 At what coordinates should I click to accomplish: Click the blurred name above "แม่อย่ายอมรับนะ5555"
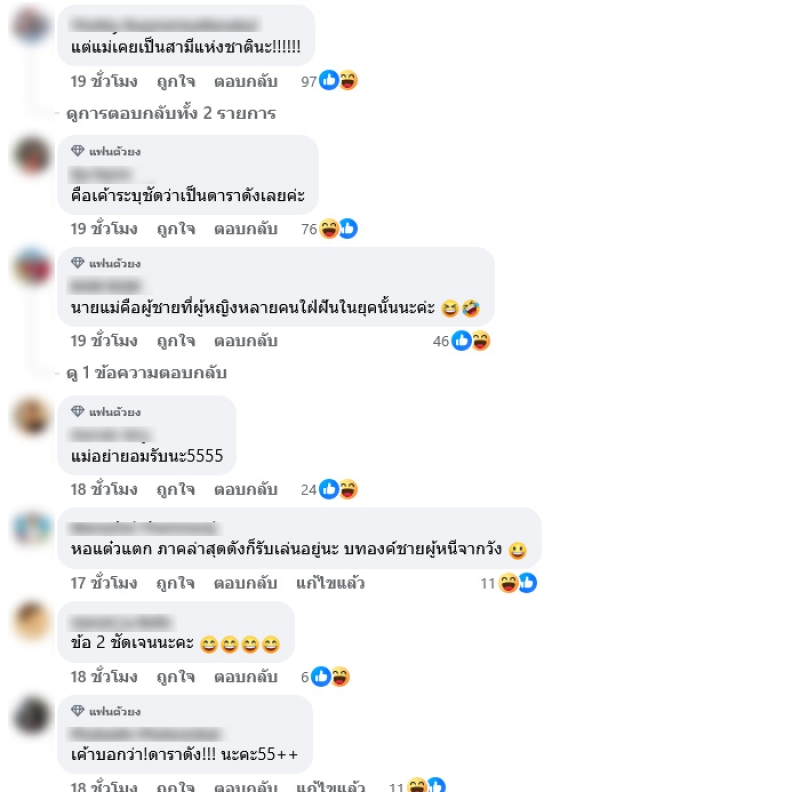110,435
